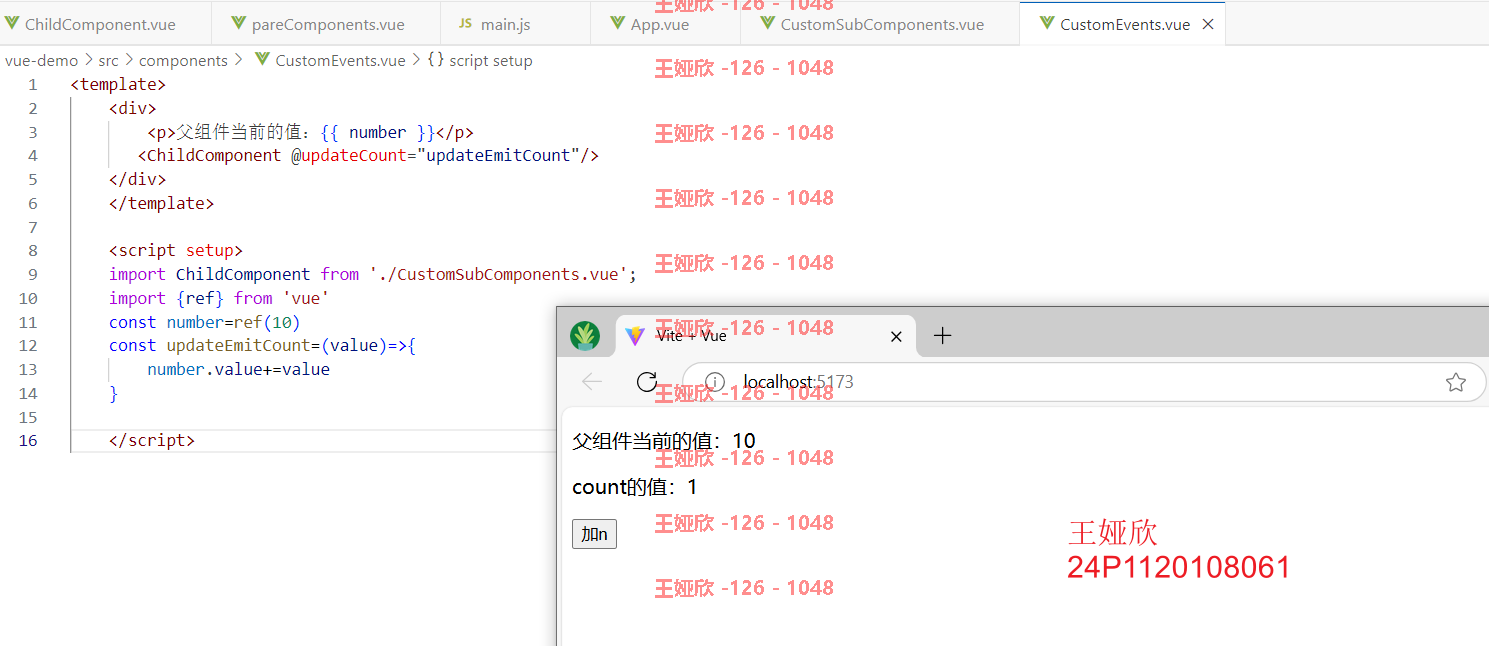Click line number 8 in the gutter
This screenshot has height=646, width=1489.
[x=33, y=251]
